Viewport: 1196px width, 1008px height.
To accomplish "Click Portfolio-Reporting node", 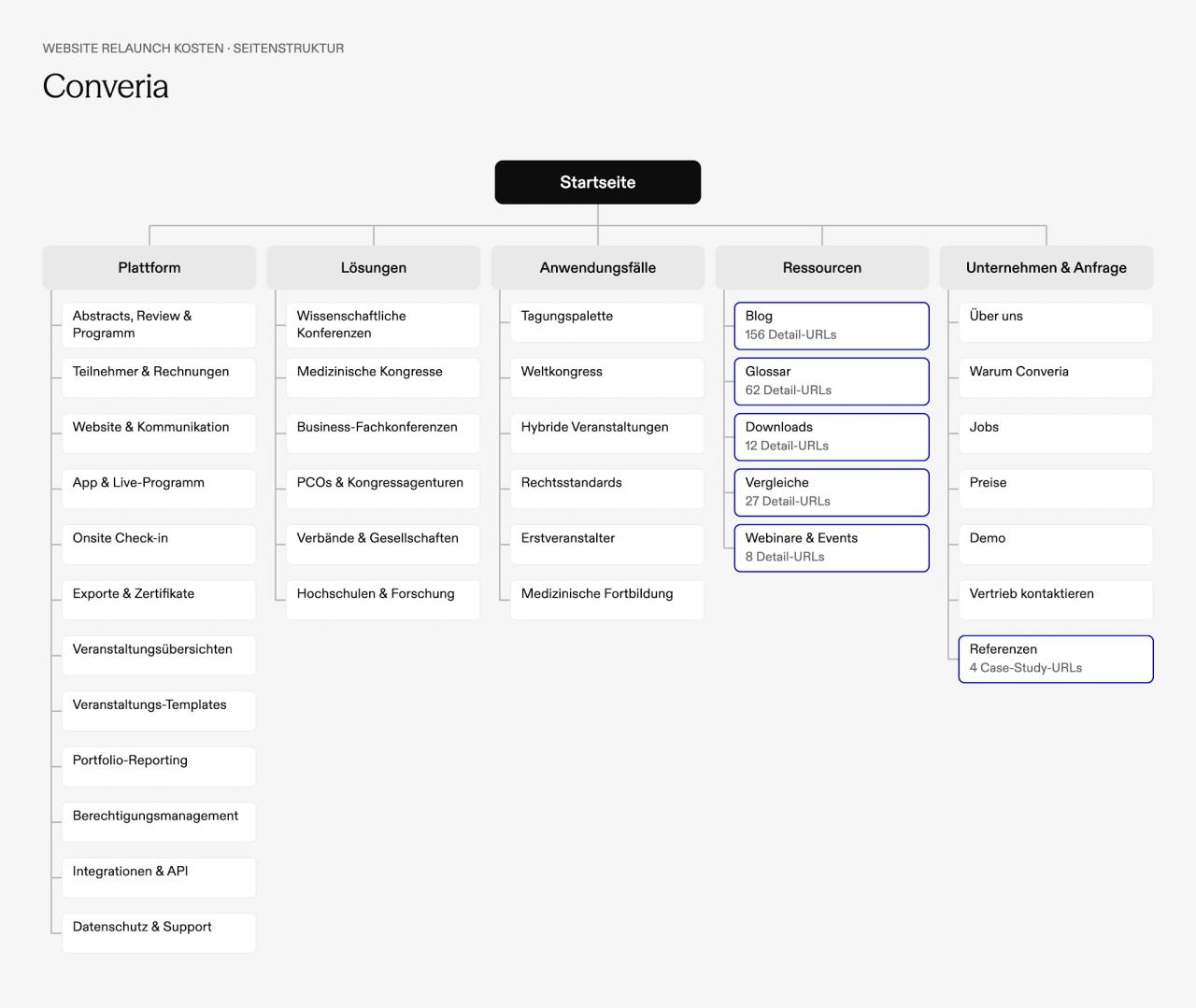I will (x=159, y=767).
